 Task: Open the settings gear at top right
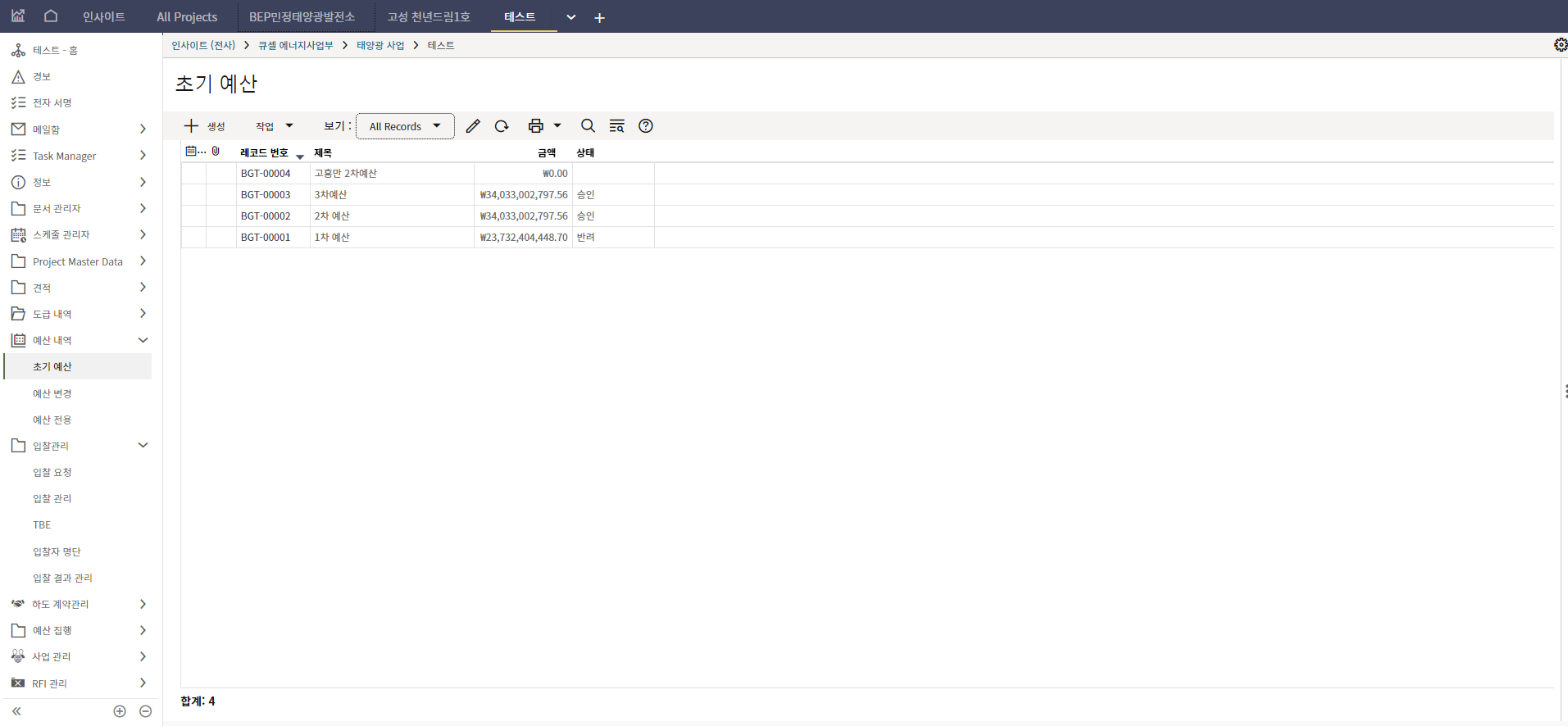click(x=1561, y=45)
